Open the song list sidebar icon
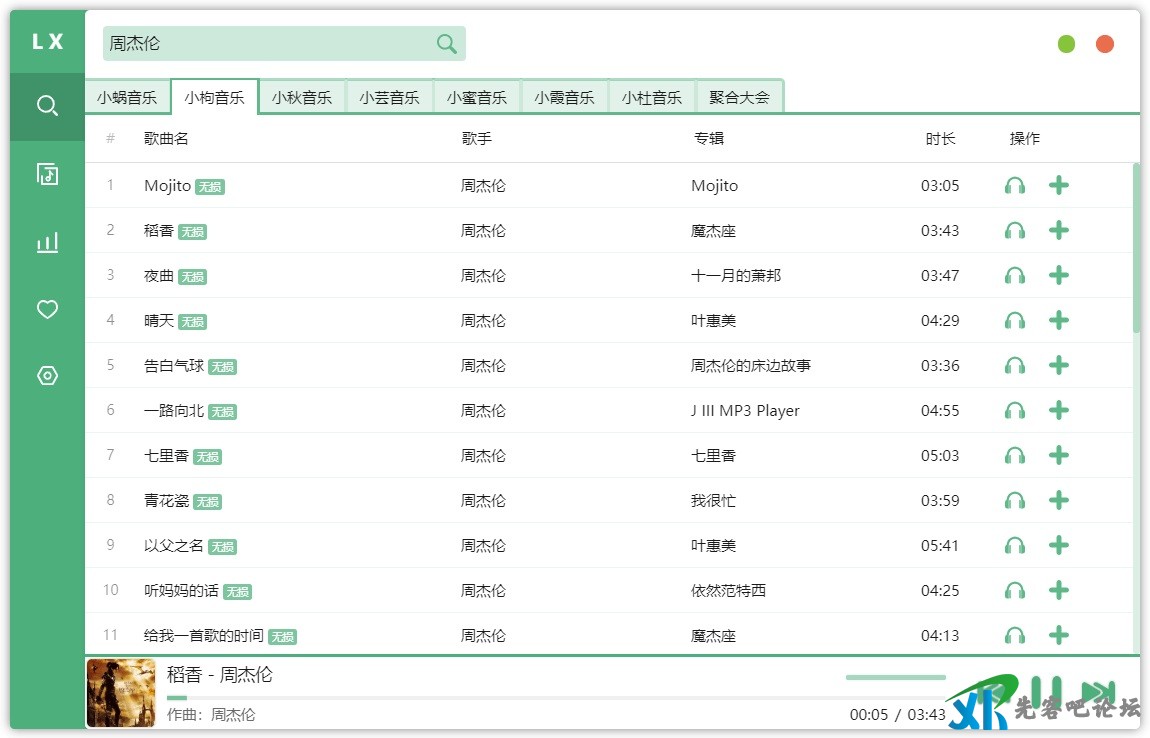Viewport: 1150px width, 738px height. point(47,174)
